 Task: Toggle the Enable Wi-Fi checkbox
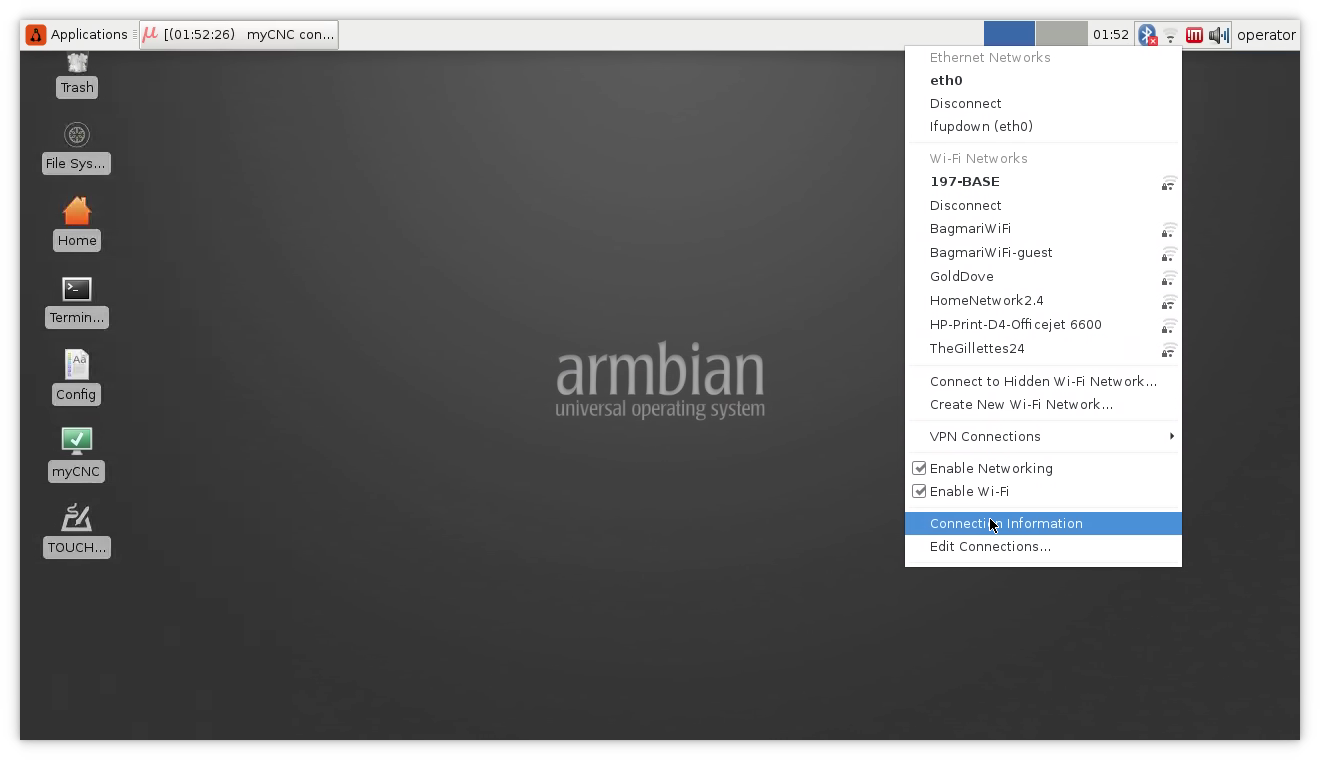pos(919,491)
